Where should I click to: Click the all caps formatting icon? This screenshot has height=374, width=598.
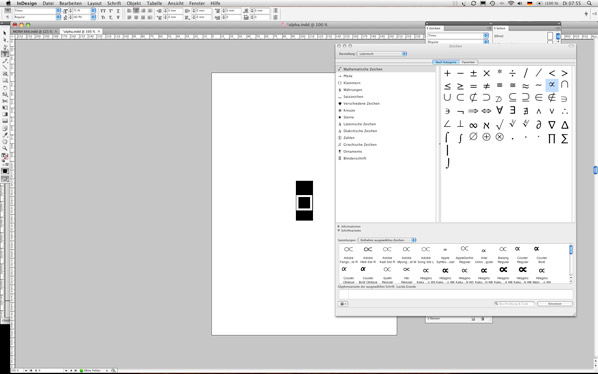tap(103, 11)
